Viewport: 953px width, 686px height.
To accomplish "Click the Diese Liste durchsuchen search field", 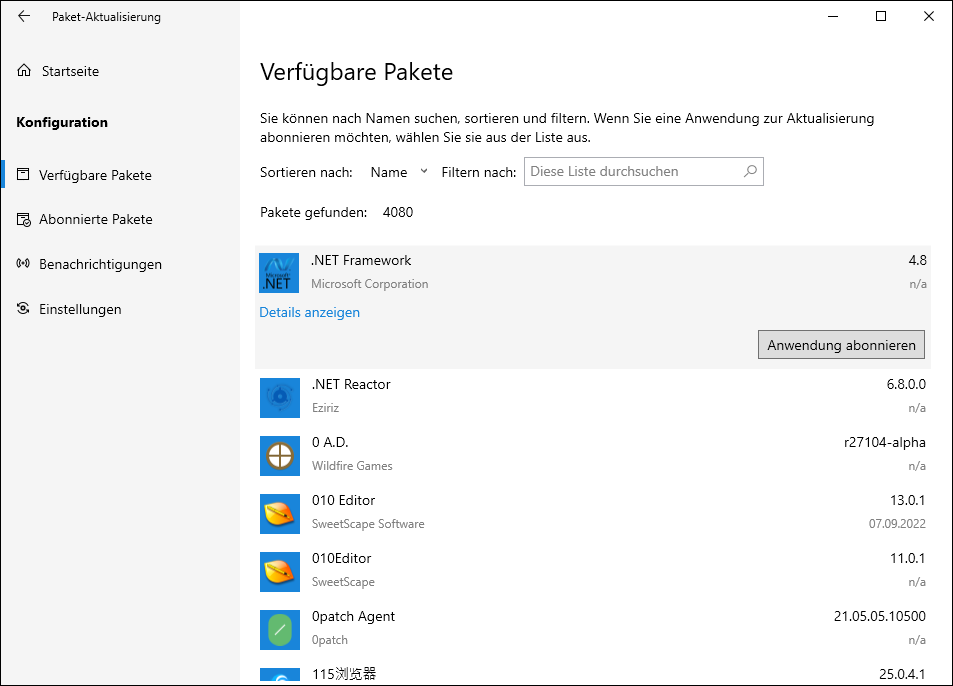I will tap(633, 172).
